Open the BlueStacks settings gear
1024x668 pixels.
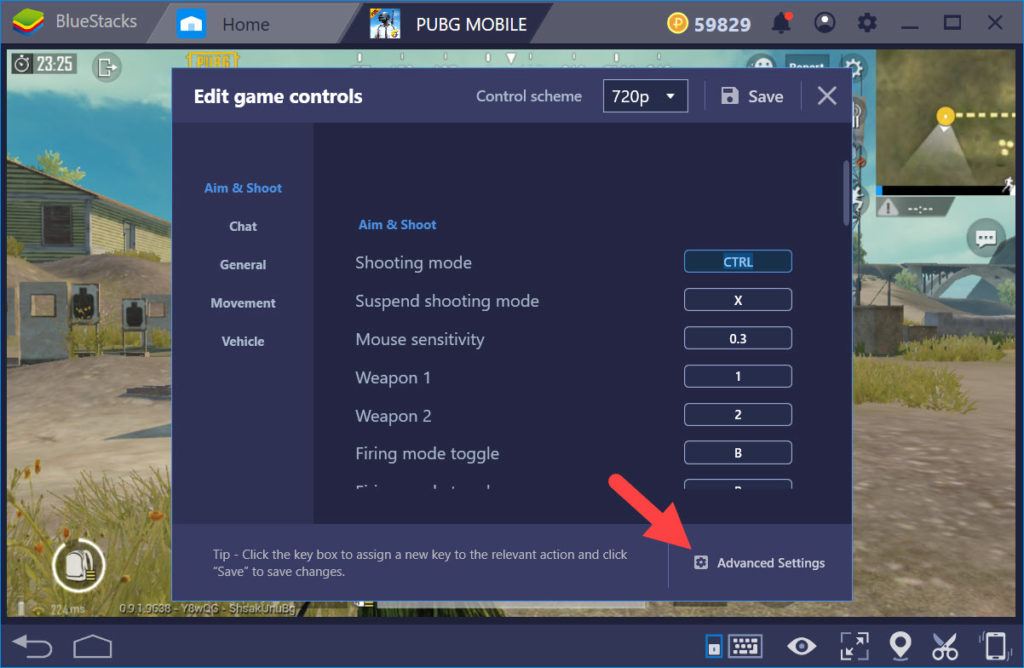(x=866, y=21)
